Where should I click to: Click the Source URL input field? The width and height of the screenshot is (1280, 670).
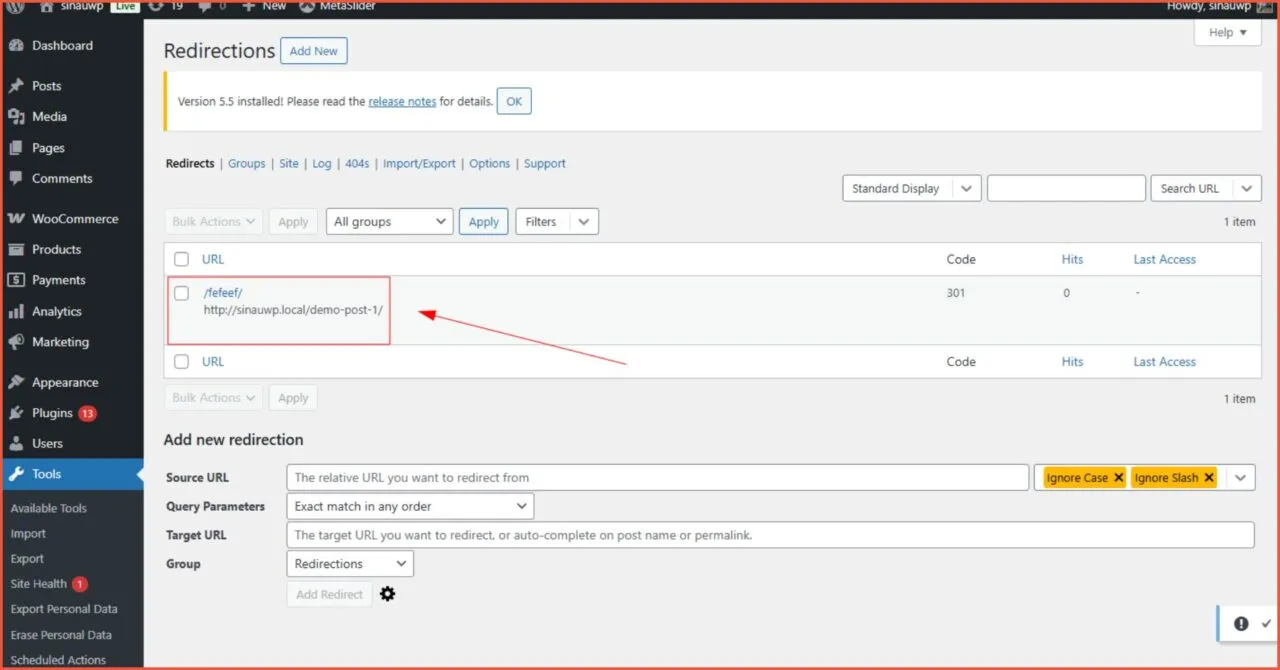point(657,478)
